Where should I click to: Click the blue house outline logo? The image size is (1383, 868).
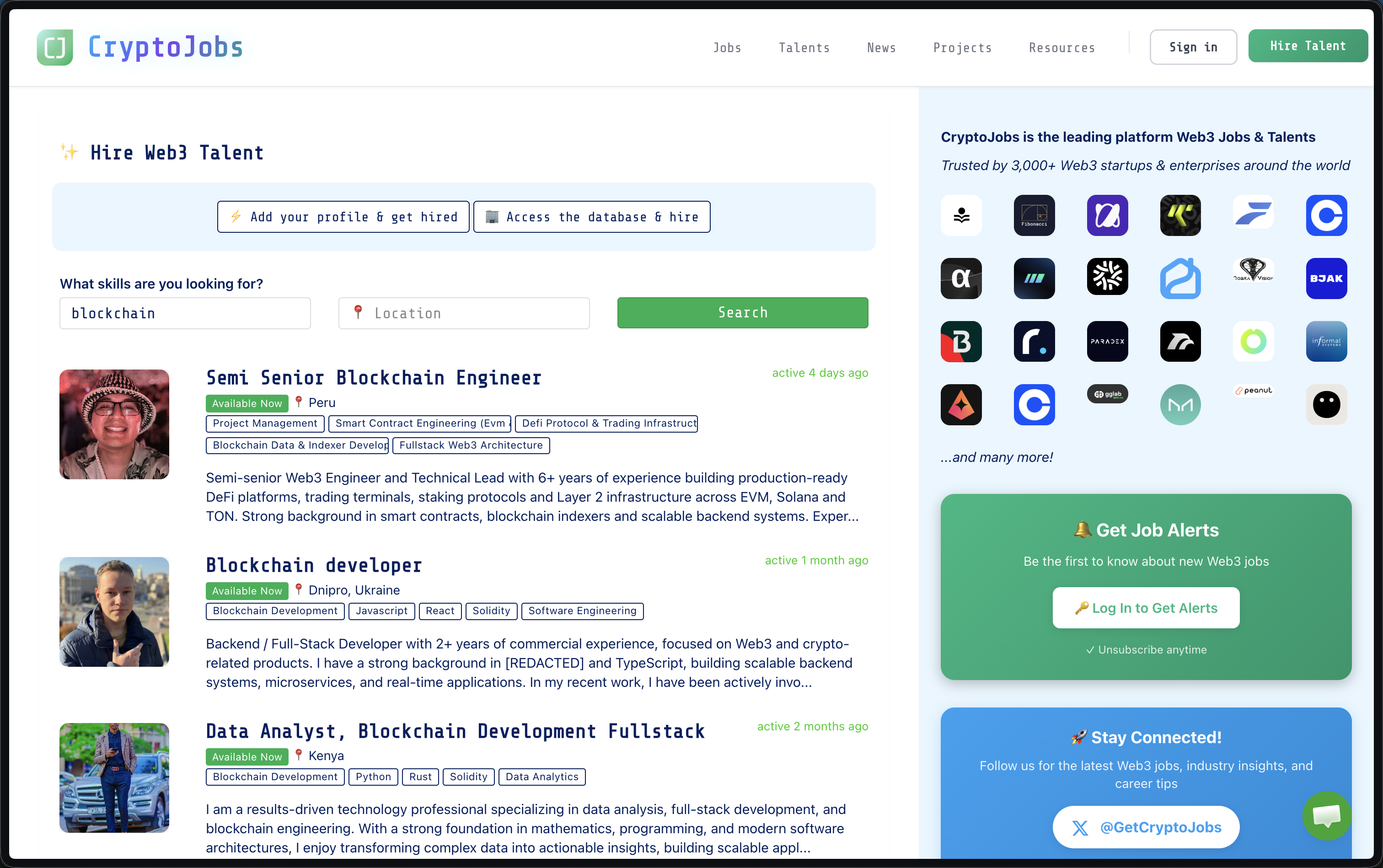coord(1180,279)
